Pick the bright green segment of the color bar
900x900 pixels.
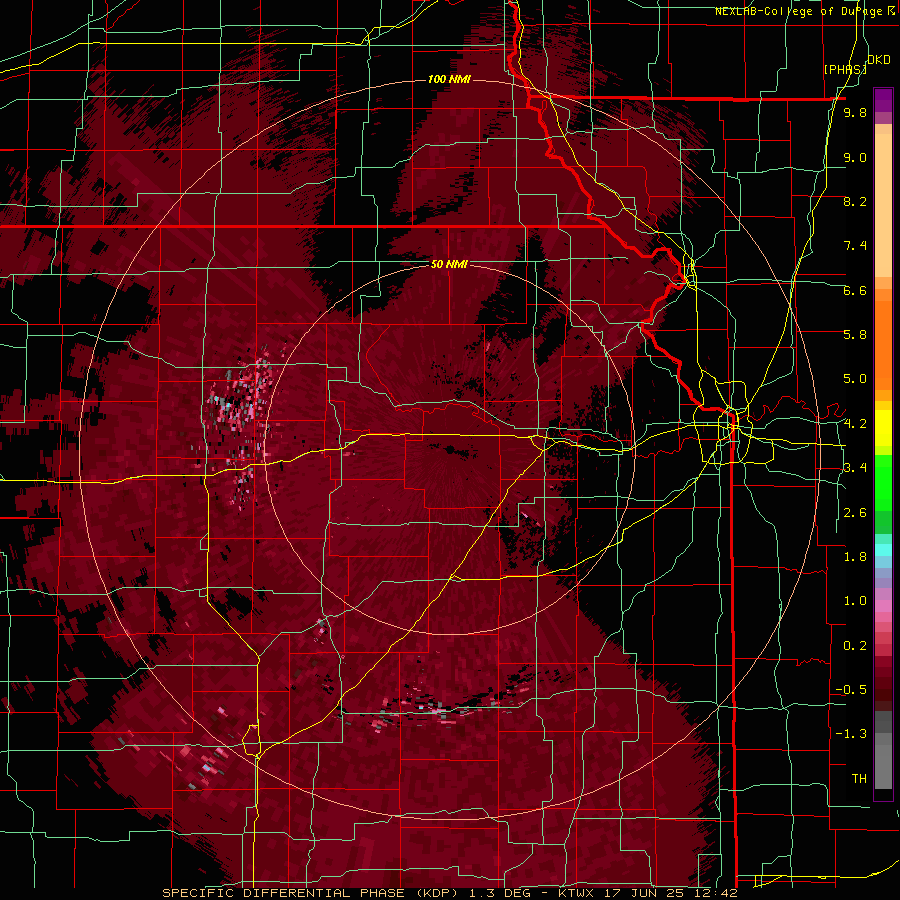(883, 482)
